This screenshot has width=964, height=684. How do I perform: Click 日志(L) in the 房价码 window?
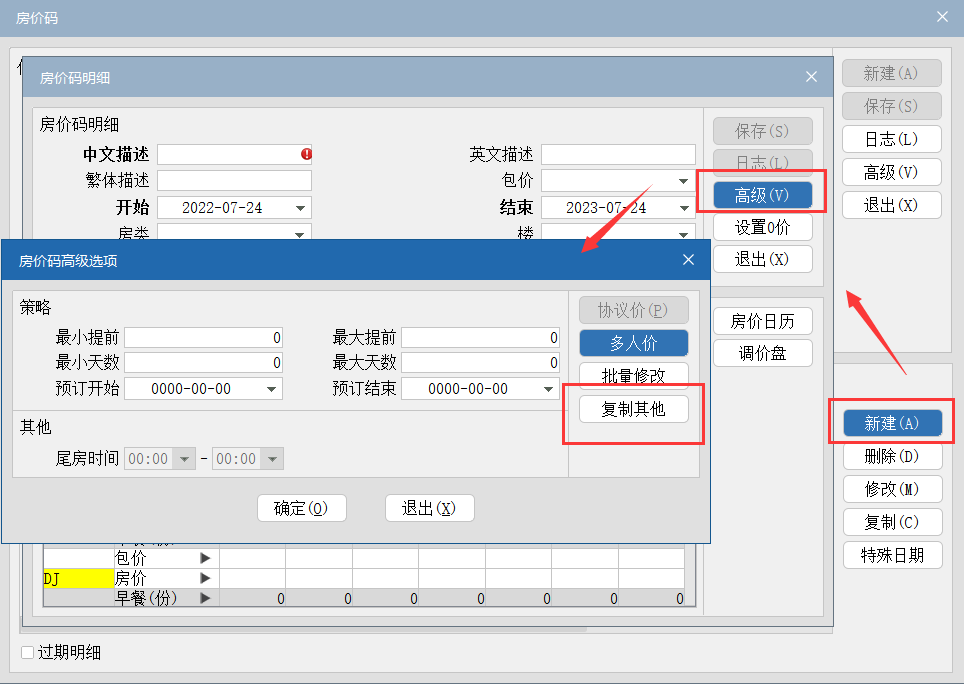click(x=891, y=140)
